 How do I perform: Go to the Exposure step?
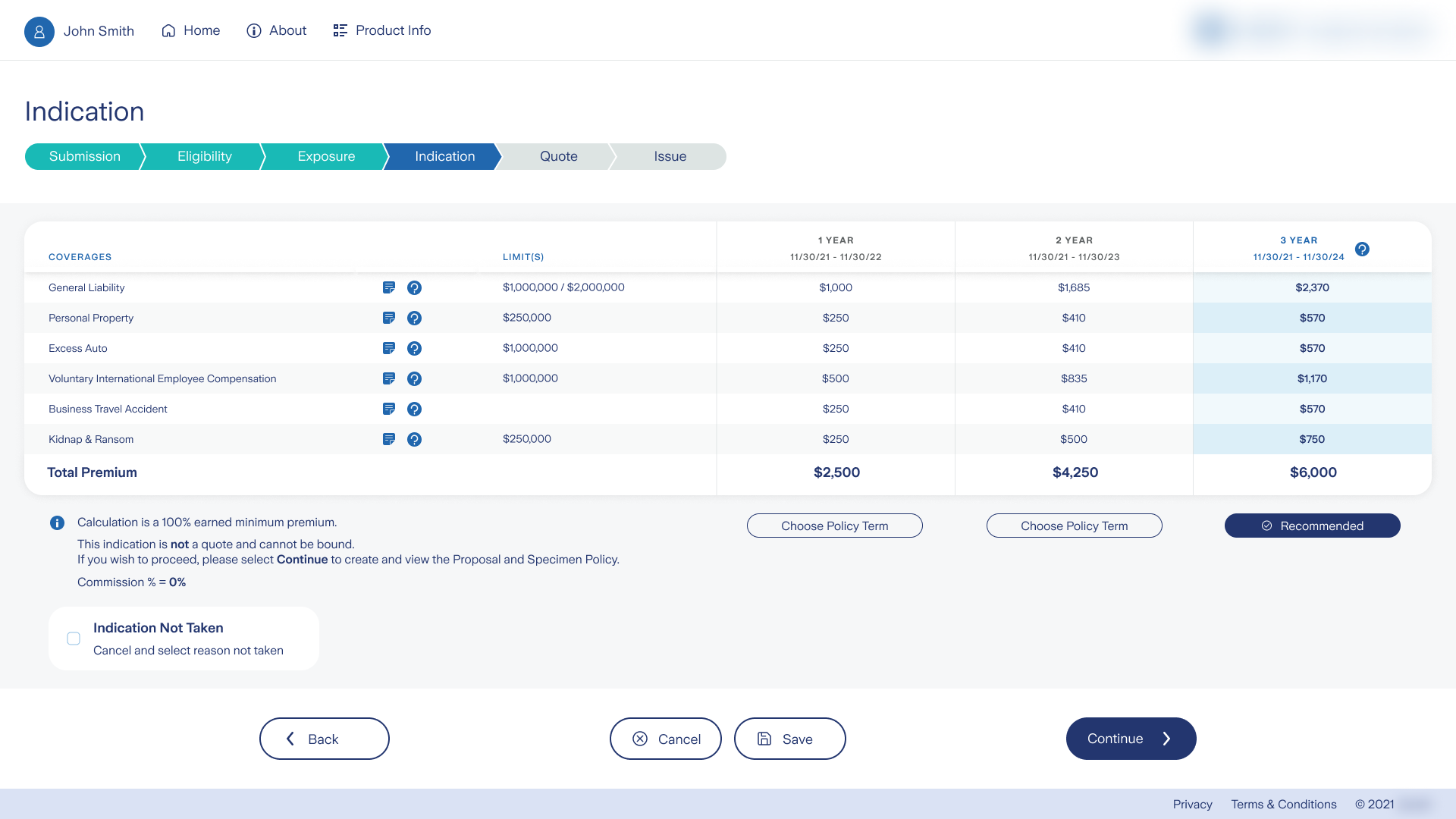[326, 156]
